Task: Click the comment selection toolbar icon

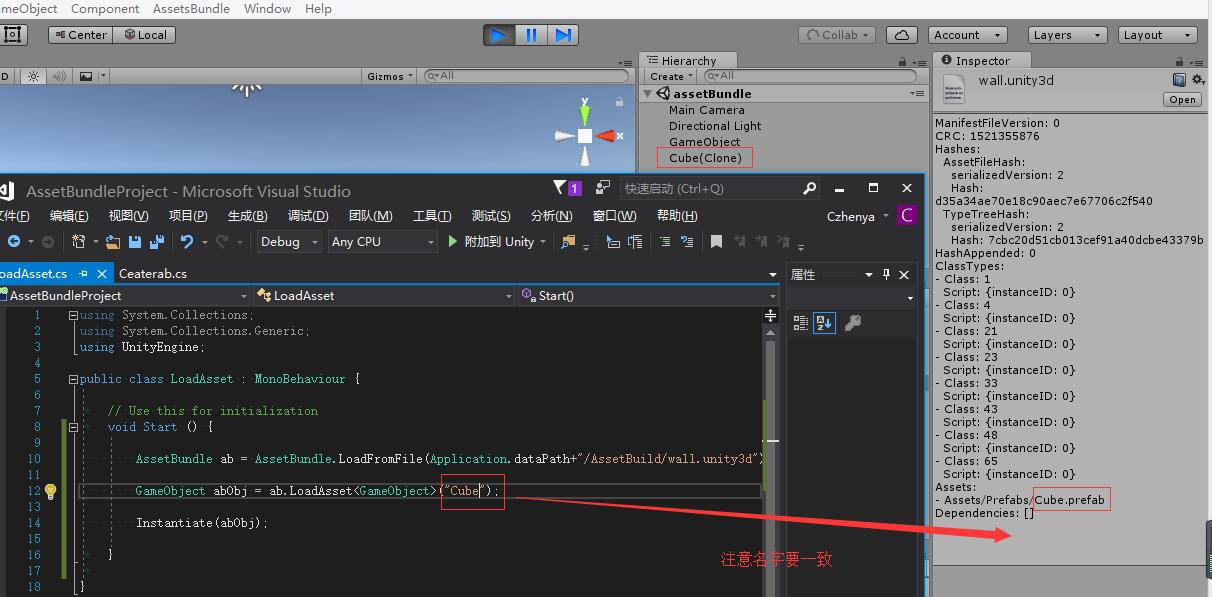Action: coord(664,241)
